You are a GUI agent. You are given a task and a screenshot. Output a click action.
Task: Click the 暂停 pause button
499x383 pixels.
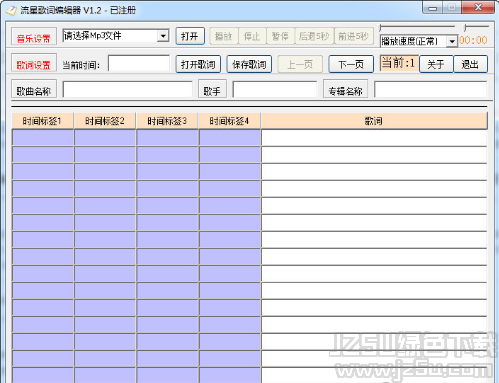coord(281,36)
